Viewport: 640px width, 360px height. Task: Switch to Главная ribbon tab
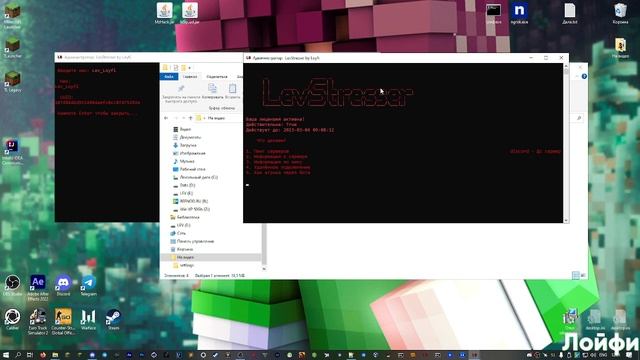pyautogui.click(x=190, y=76)
